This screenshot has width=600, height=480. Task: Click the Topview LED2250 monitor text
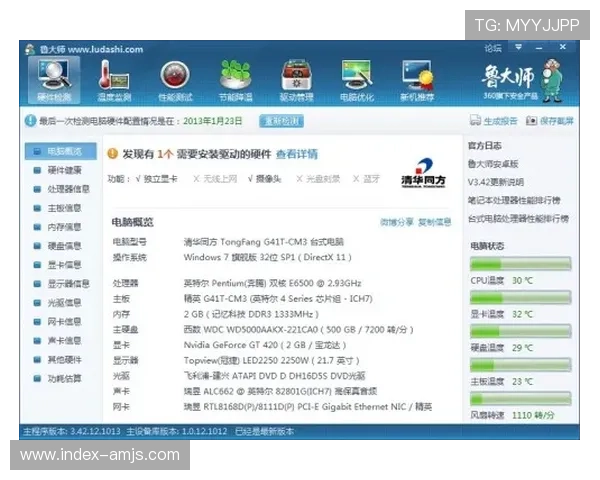click(271, 361)
